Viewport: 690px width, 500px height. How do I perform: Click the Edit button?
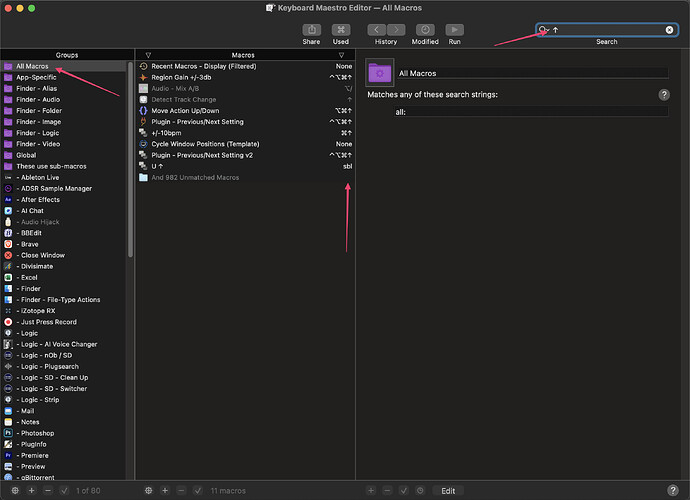tap(448, 491)
